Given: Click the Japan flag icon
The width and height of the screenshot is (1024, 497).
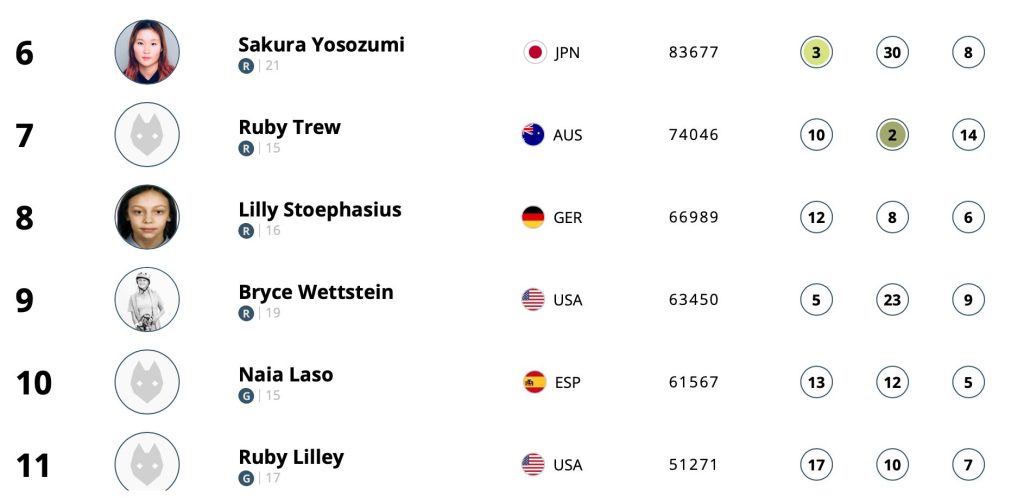Looking at the screenshot, I should pyautogui.click(x=535, y=52).
